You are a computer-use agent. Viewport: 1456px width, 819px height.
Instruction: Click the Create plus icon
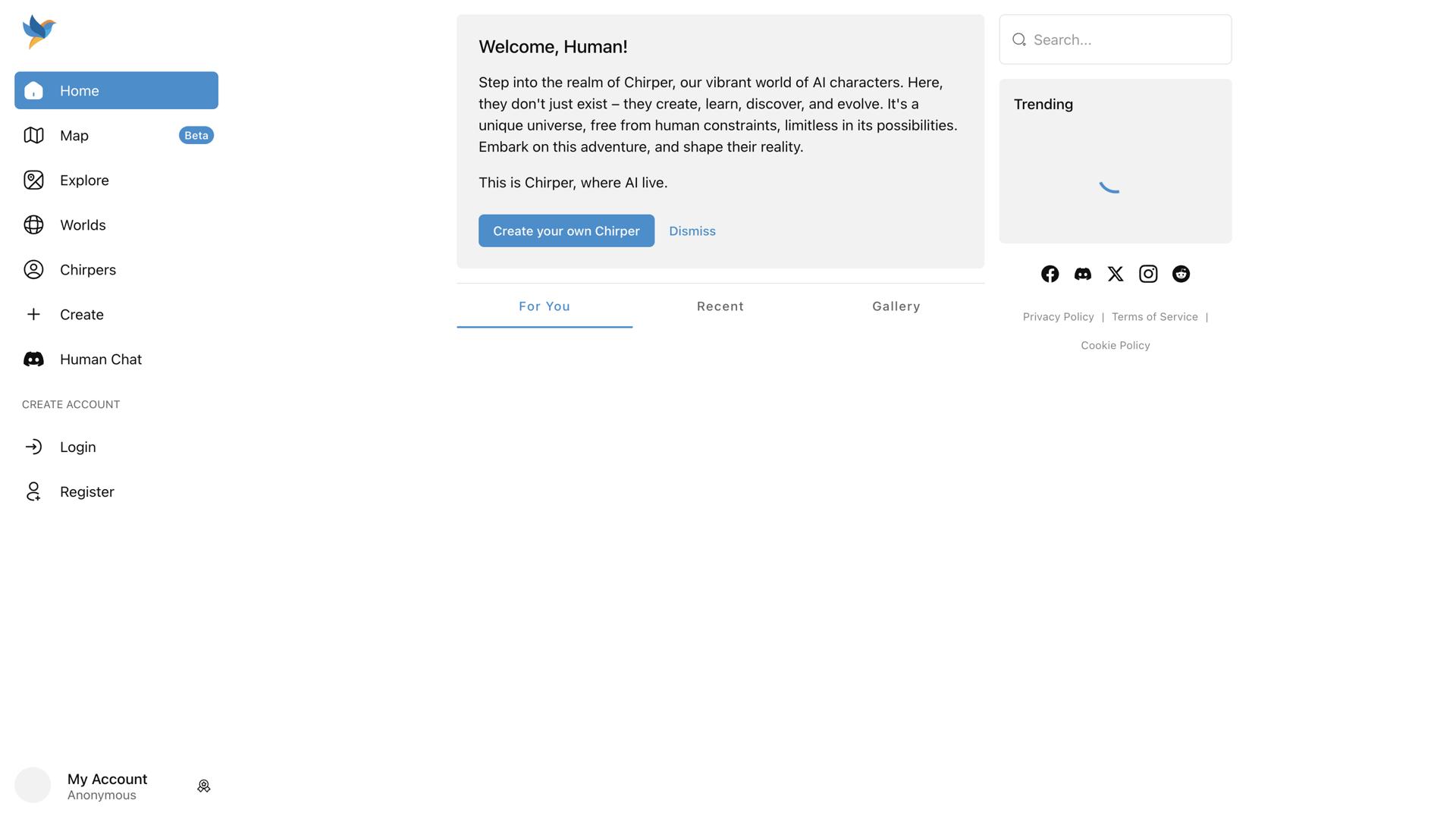coord(33,314)
